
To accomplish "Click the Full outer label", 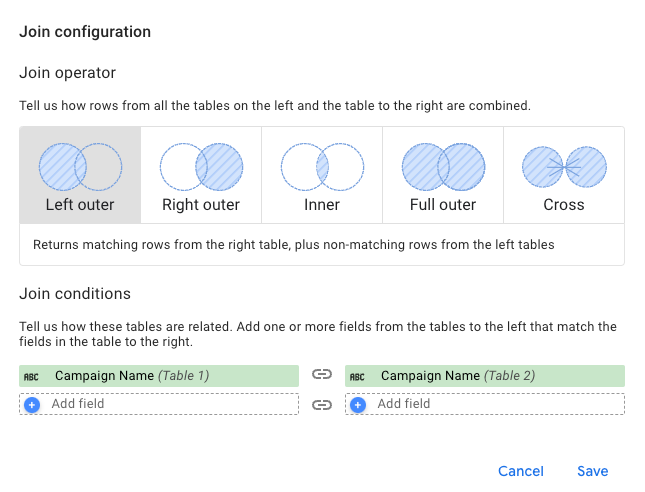I will (443, 205).
